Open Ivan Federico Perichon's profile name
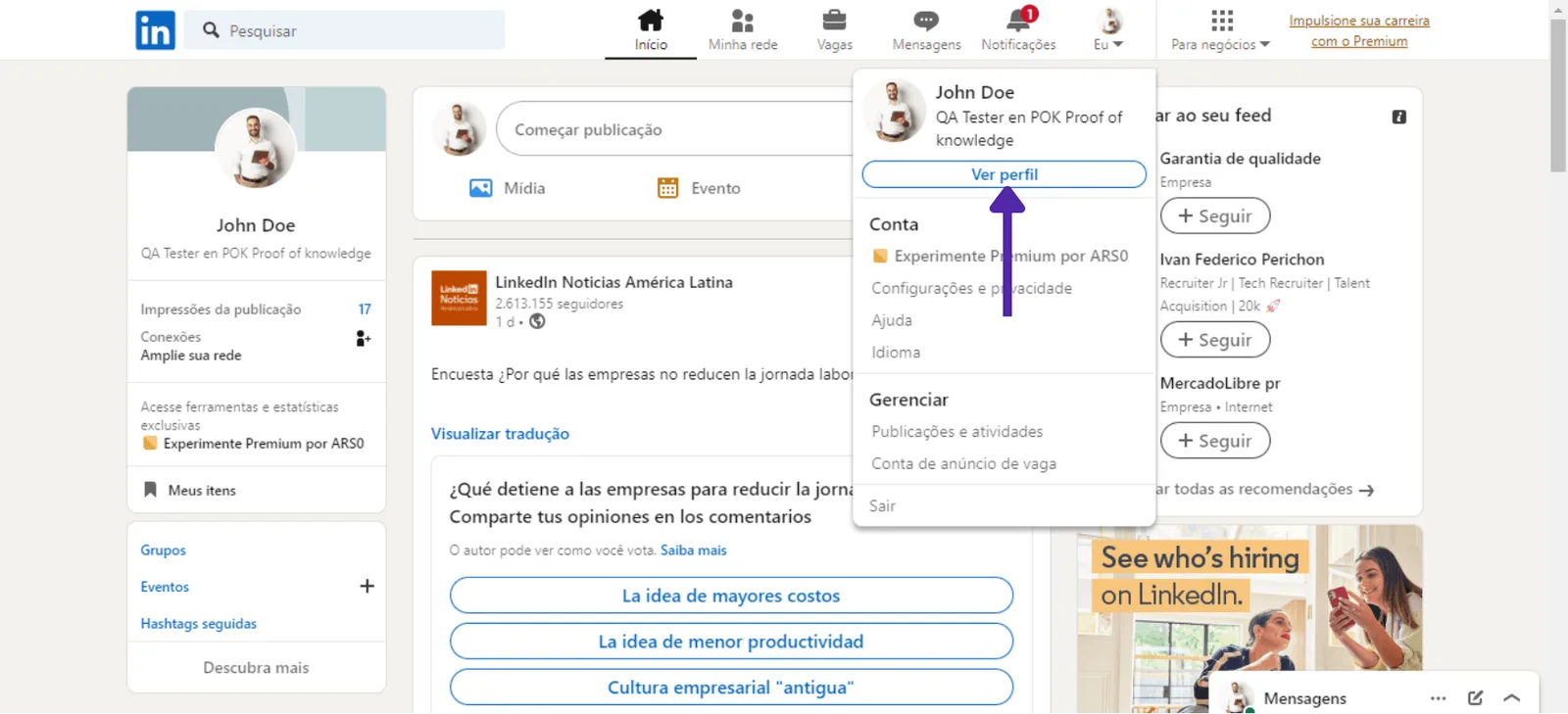Viewport: 1568px width, 714px height. (x=1242, y=260)
